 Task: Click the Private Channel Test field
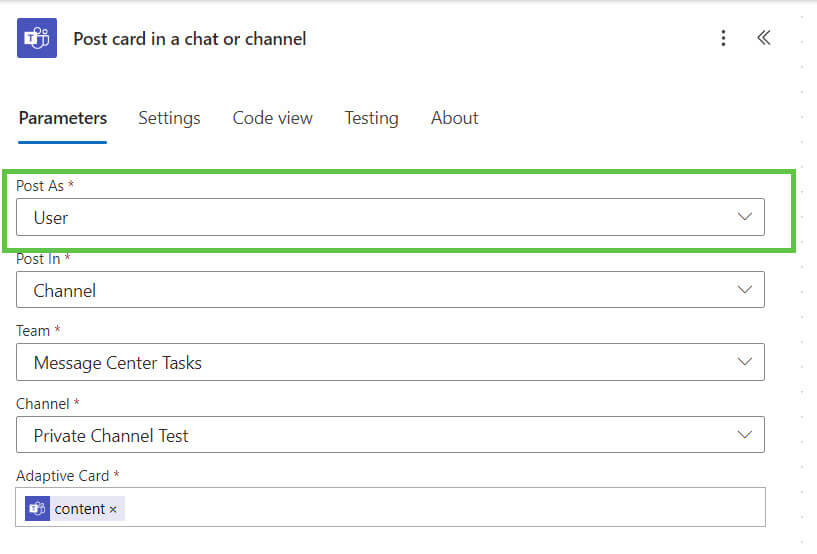point(390,435)
